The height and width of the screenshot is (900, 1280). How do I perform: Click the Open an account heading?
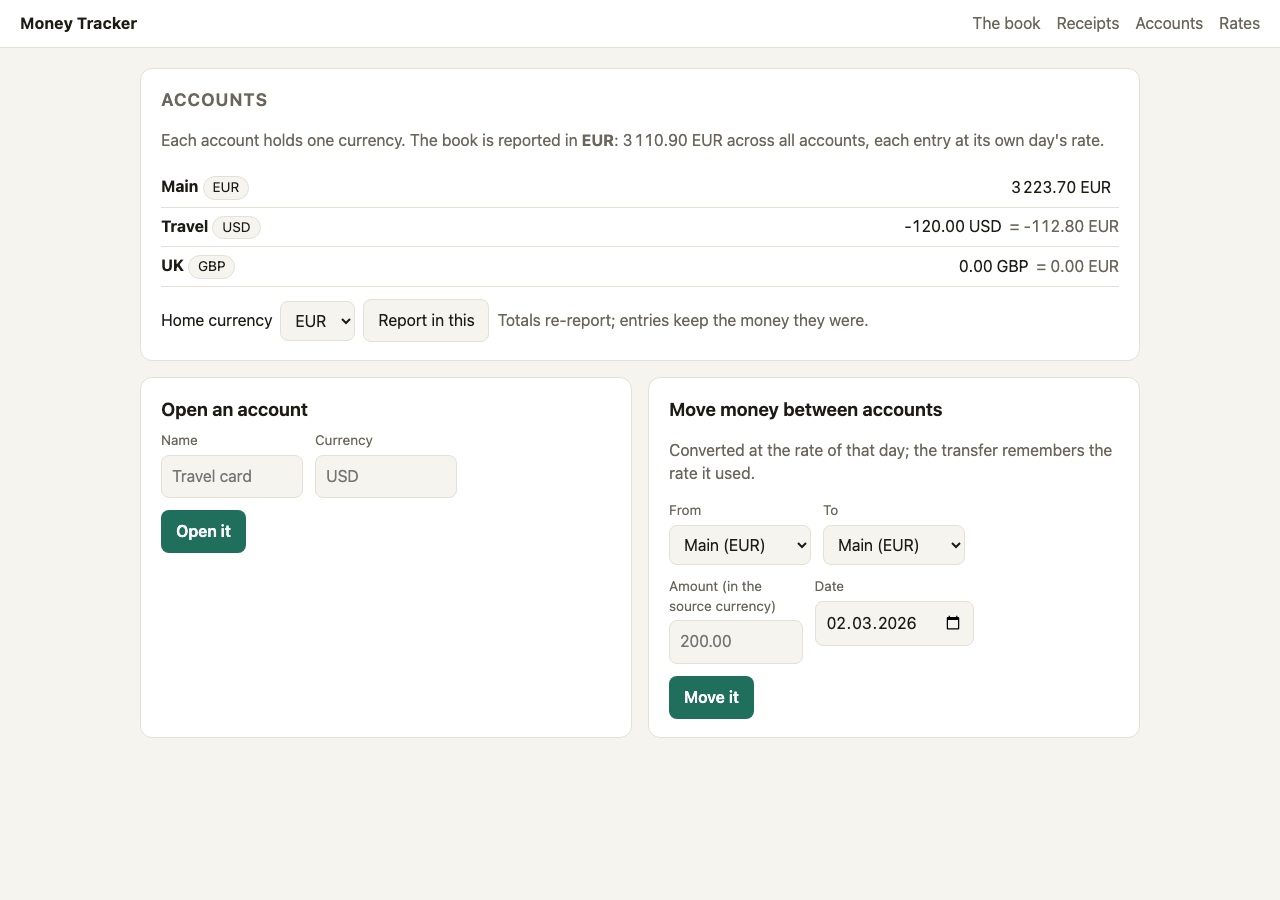click(x=234, y=410)
